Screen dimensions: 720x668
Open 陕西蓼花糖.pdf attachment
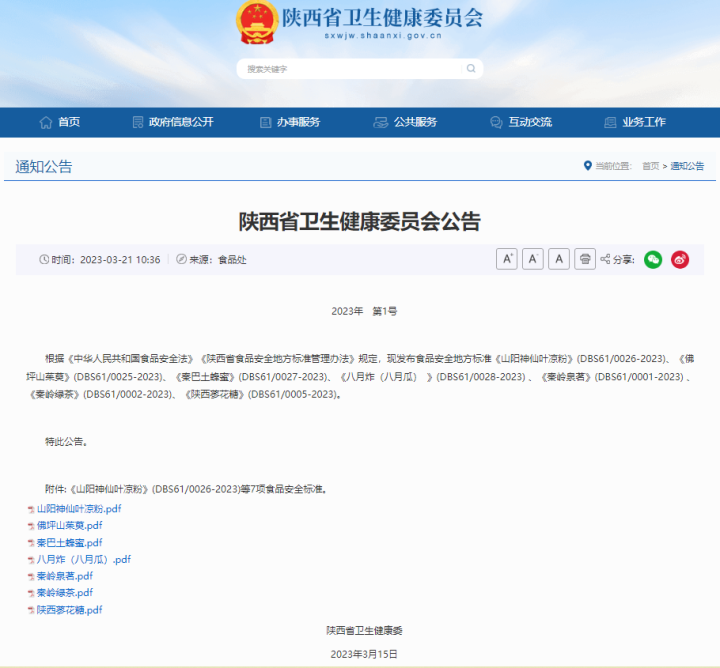click(69, 609)
